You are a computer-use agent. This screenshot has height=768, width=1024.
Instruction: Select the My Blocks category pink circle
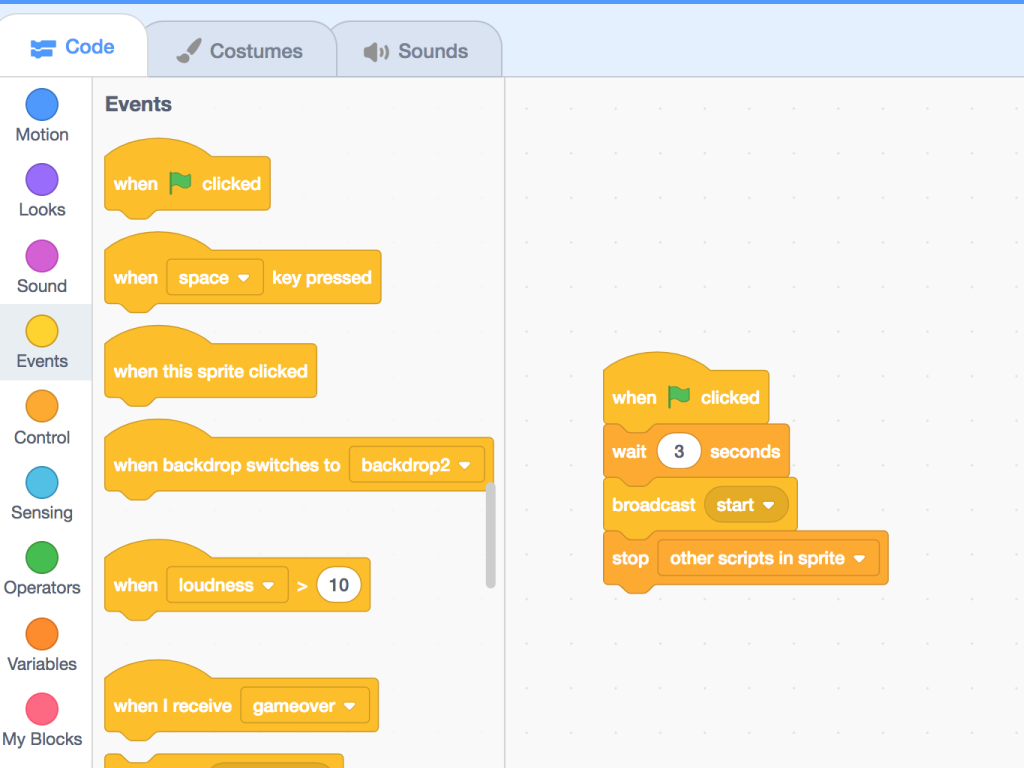point(42,709)
